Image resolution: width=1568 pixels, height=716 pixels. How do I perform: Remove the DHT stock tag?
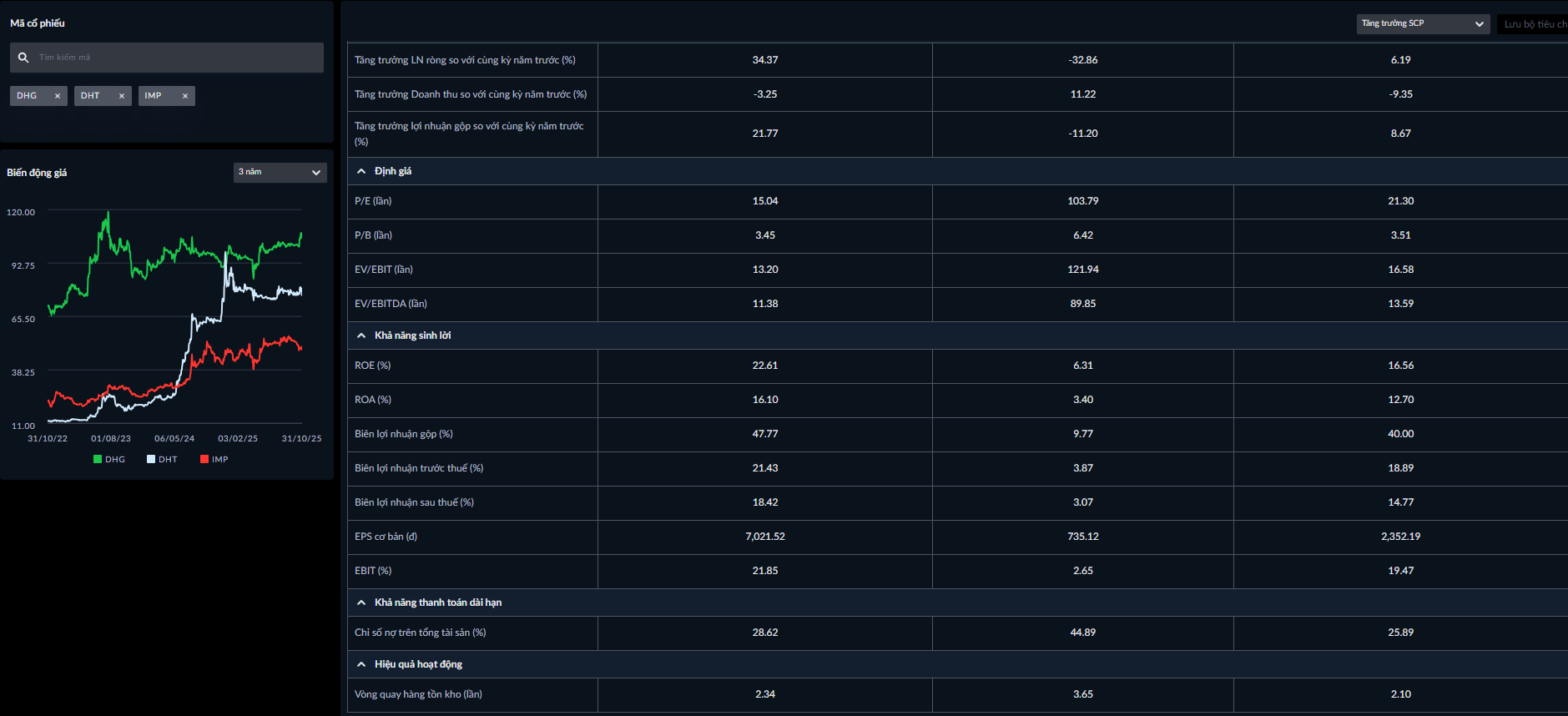click(x=122, y=96)
